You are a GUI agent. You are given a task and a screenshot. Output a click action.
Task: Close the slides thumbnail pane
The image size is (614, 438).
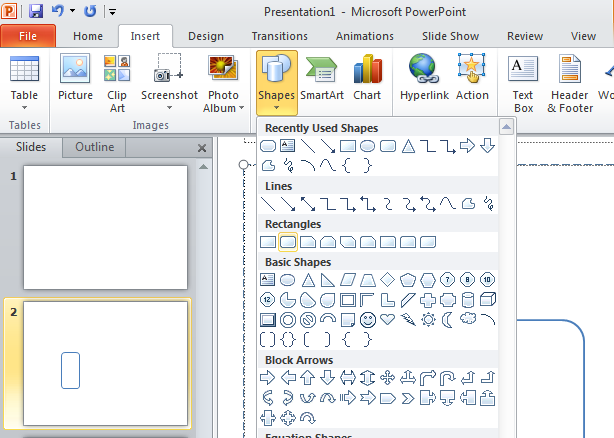click(202, 148)
